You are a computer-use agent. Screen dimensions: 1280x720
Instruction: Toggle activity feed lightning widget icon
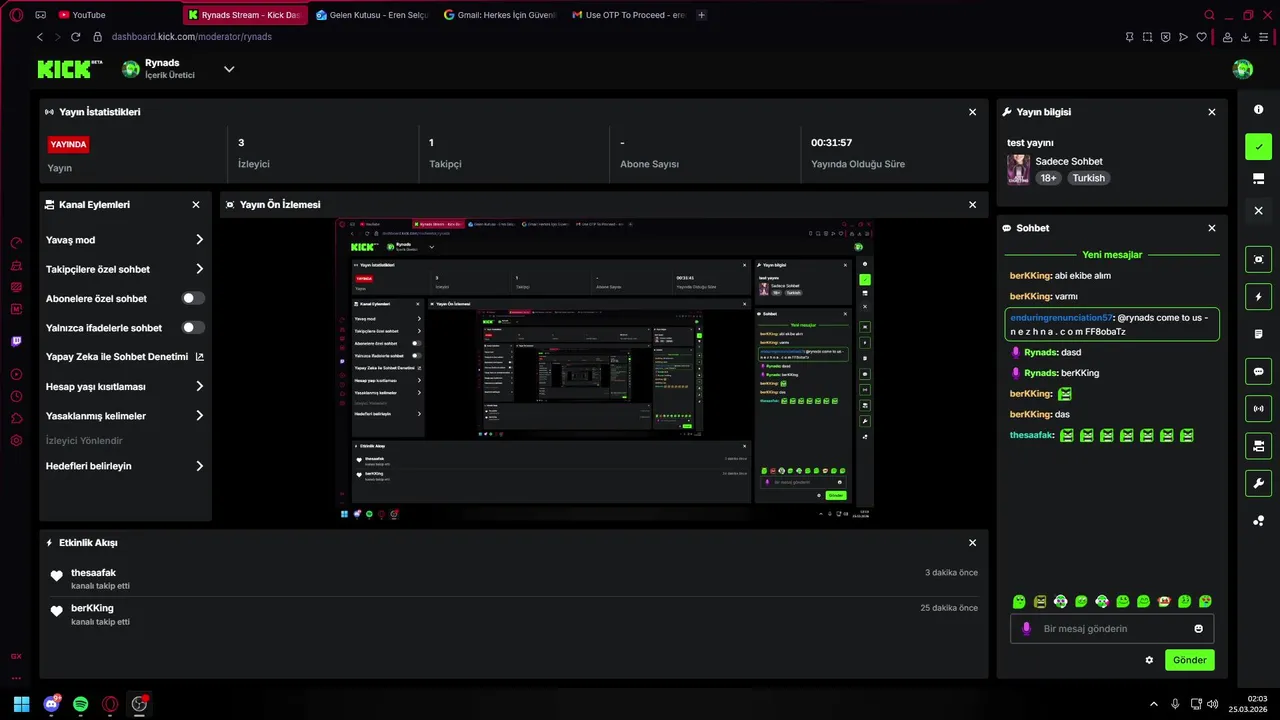[1258, 297]
